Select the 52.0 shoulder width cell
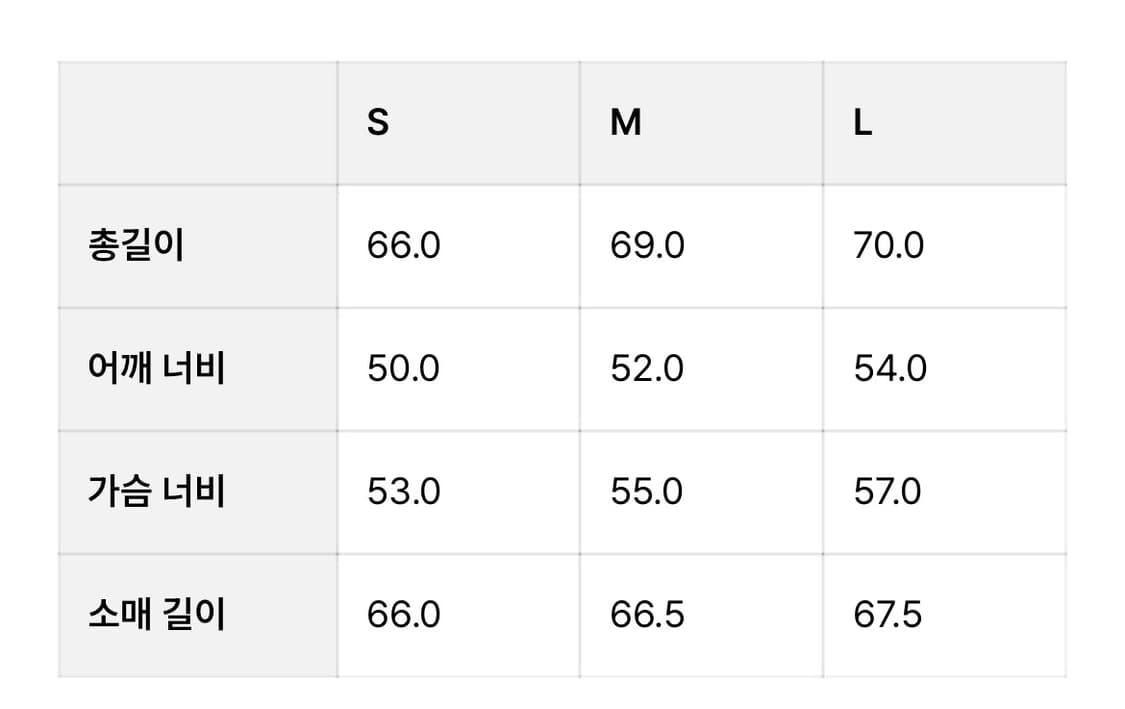 [x=647, y=369]
